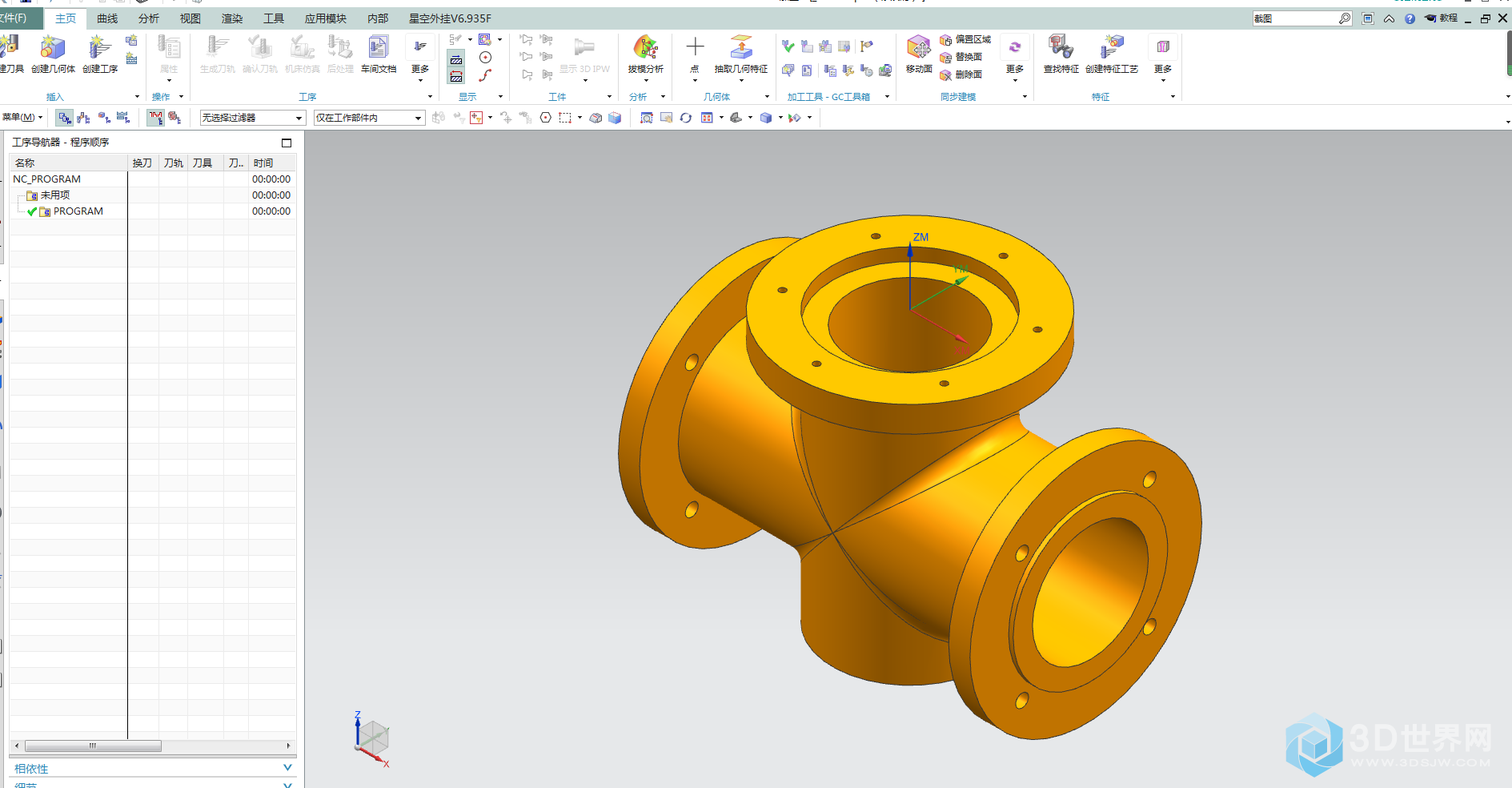The width and height of the screenshot is (1512, 788).
Task: Click the navigator horizontal scrollbar thumb
Action: tap(93, 746)
